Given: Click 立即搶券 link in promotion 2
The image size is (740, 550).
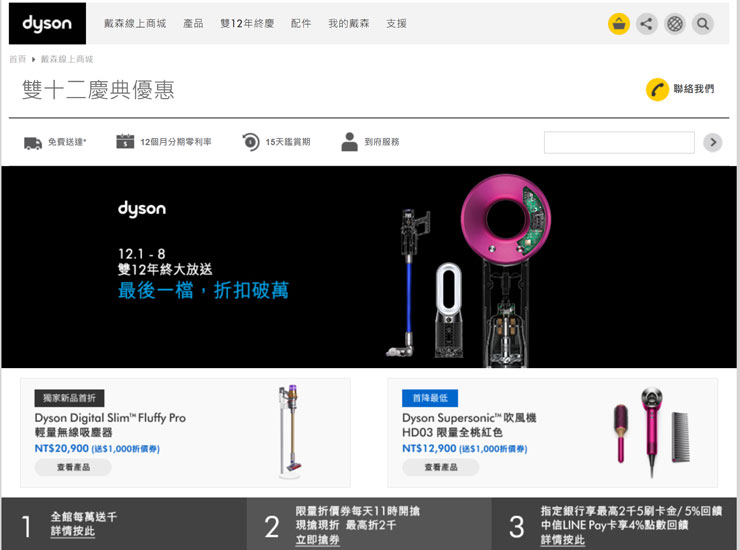Looking at the screenshot, I should [x=317, y=540].
